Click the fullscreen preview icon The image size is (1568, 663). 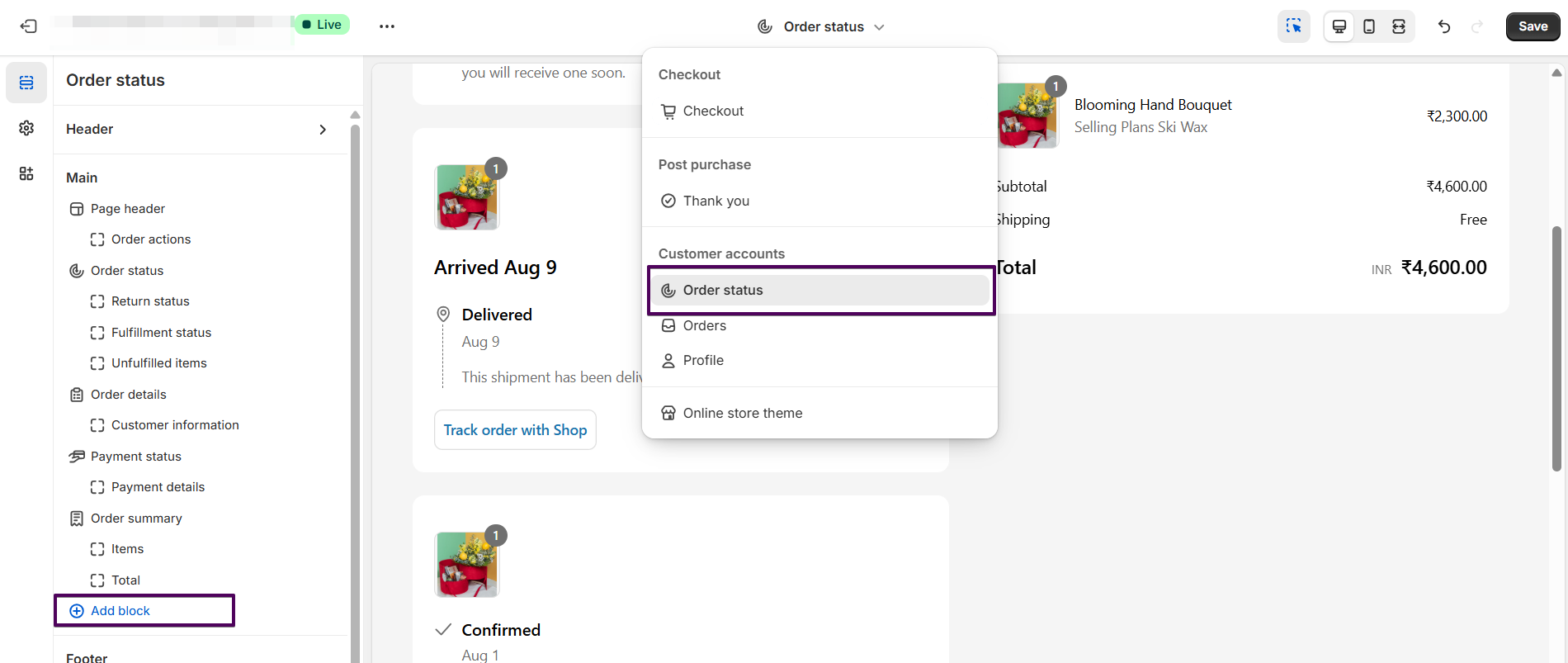(x=1399, y=26)
